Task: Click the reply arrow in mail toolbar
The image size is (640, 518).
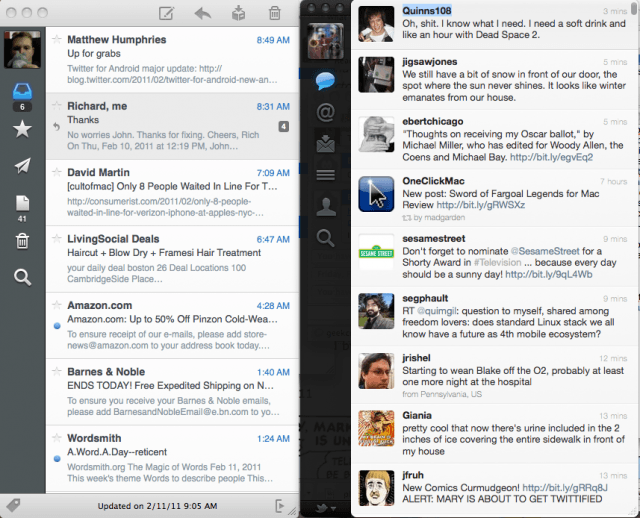Action: click(202, 13)
